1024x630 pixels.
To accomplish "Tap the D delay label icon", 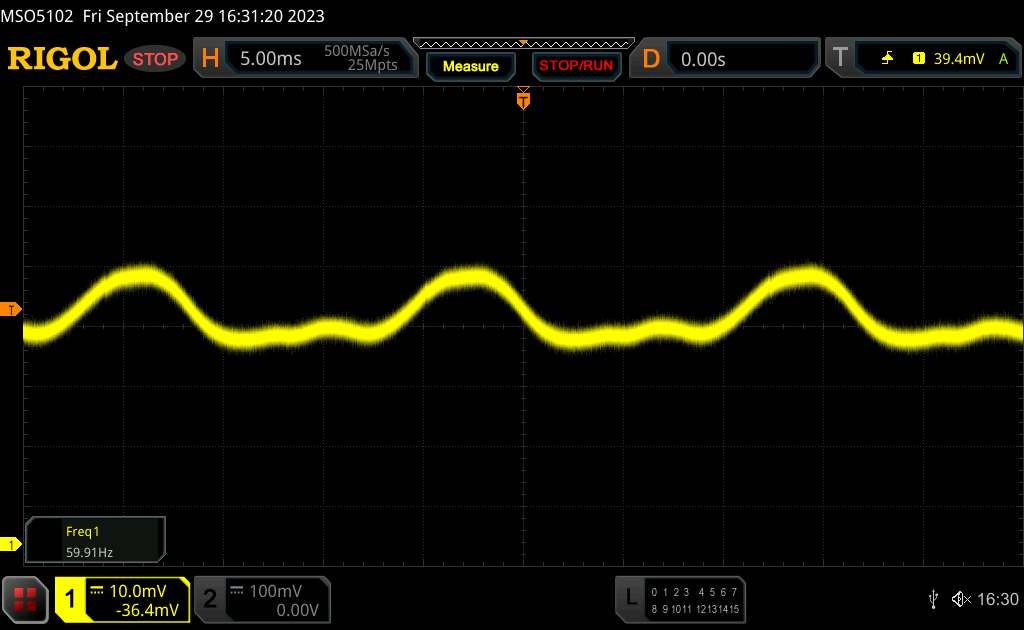I will (x=651, y=59).
